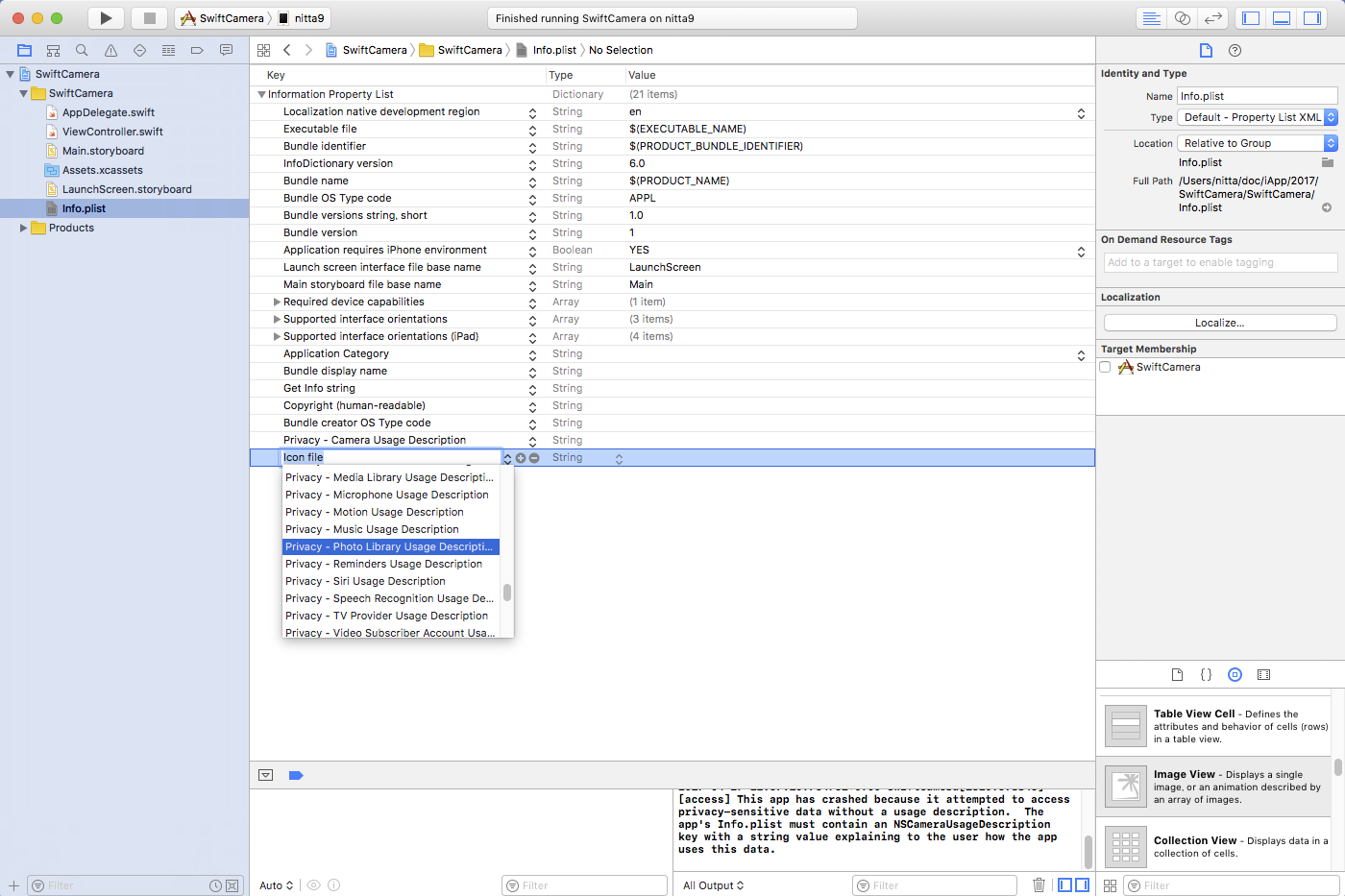Open the Type dropdown showing Property List XML
The width and height of the screenshot is (1345, 896).
(1257, 117)
